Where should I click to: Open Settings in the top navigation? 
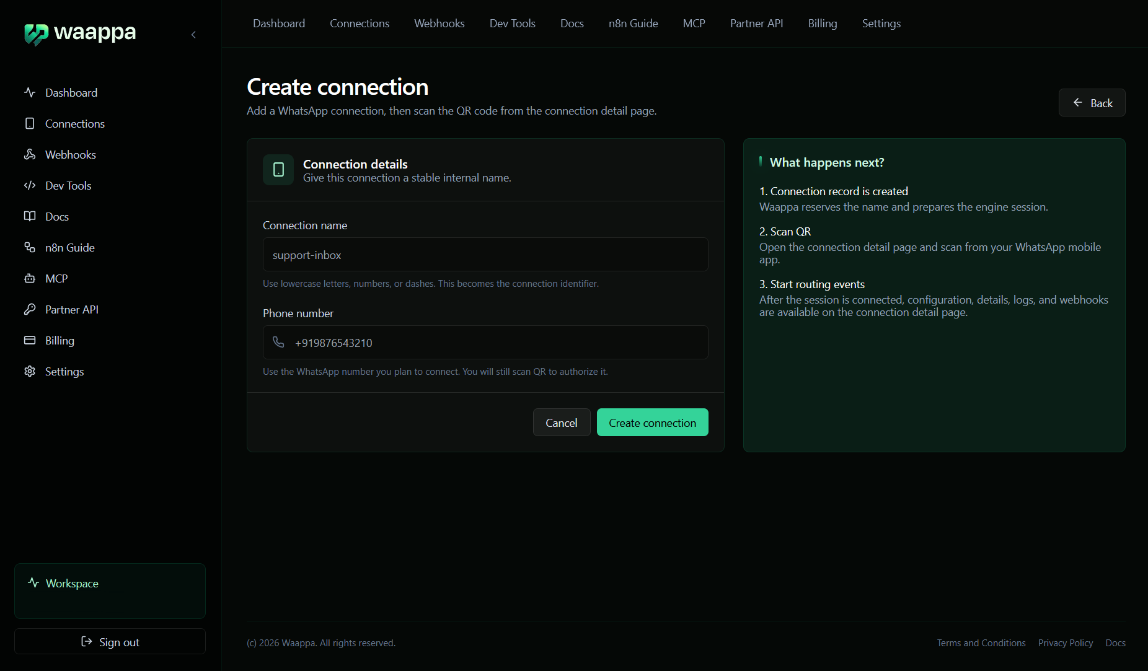(x=882, y=23)
